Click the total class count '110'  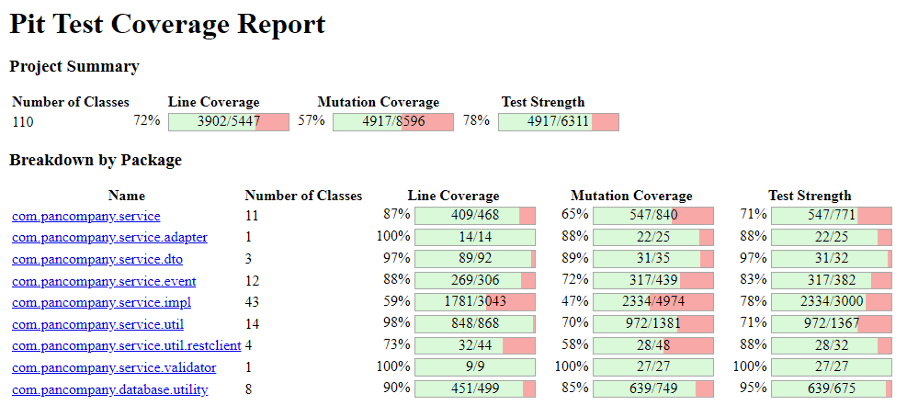(x=23, y=123)
